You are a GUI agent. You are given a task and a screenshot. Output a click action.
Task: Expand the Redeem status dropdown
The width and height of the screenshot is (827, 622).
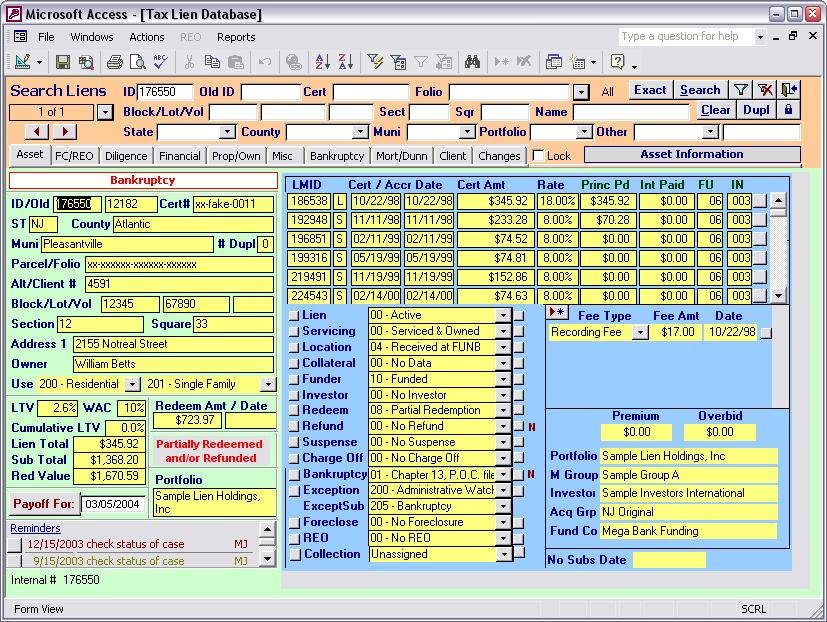pyautogui.click(x=504, y=410)
